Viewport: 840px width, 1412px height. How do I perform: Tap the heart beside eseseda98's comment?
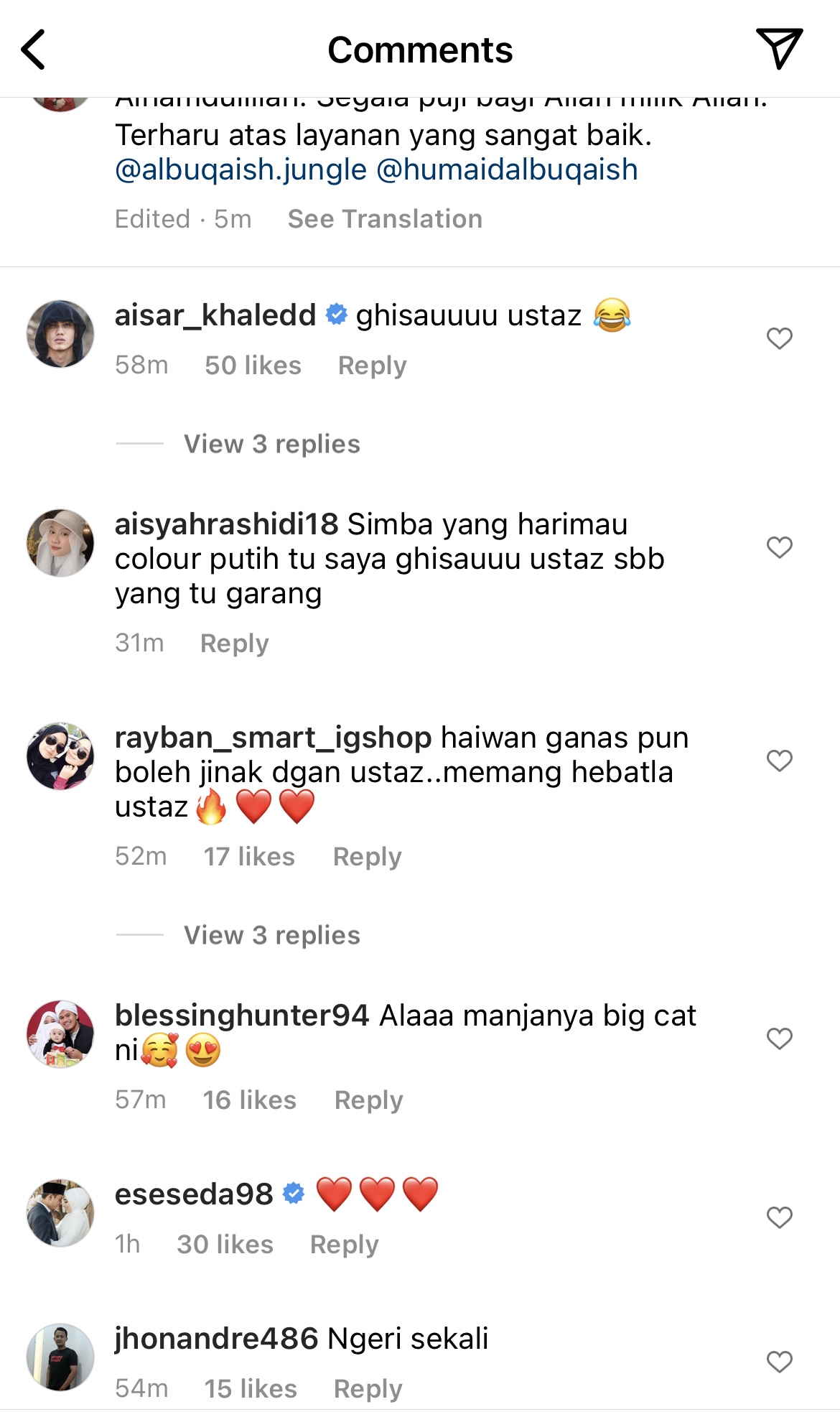point(779,1217)
